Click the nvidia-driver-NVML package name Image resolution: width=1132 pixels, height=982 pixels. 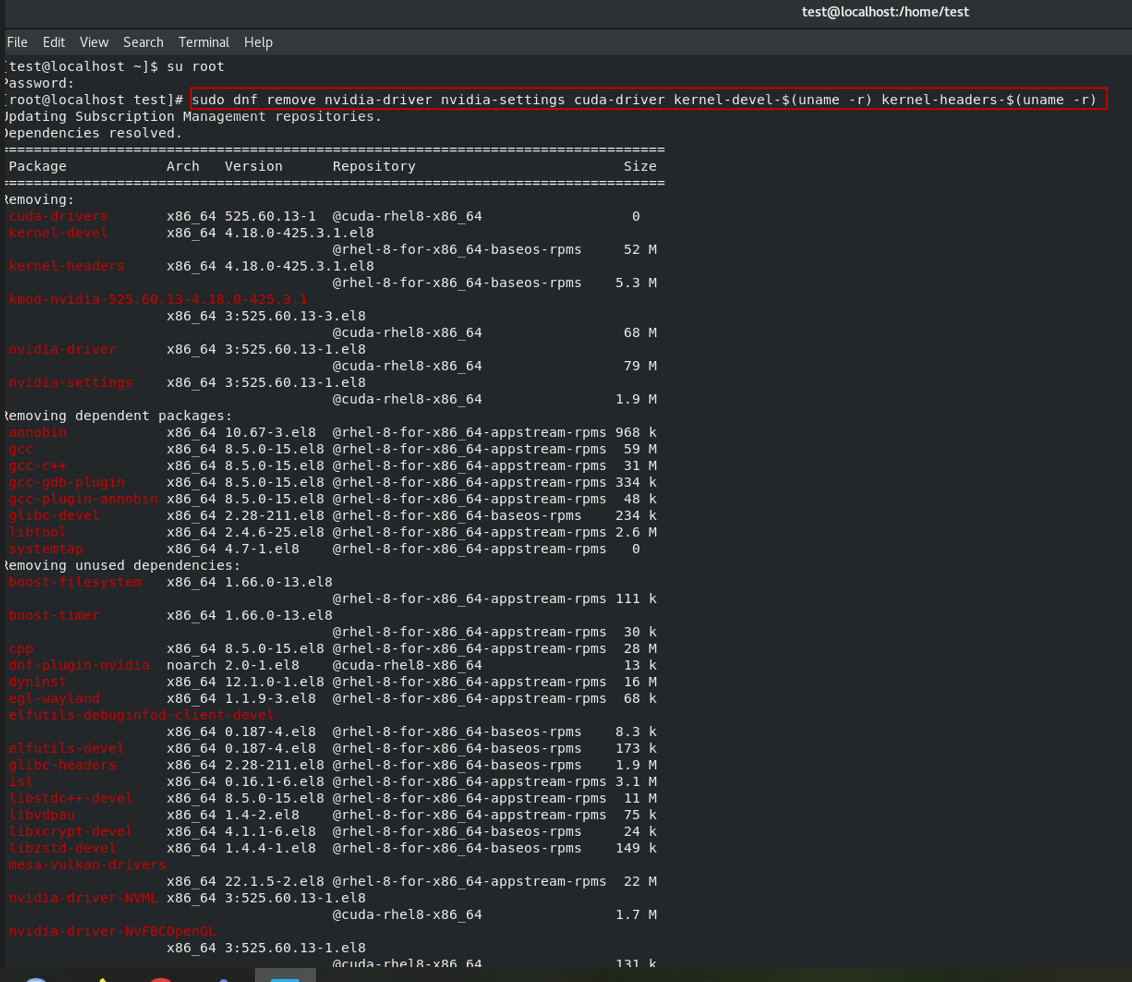click(x=83, y=897)
